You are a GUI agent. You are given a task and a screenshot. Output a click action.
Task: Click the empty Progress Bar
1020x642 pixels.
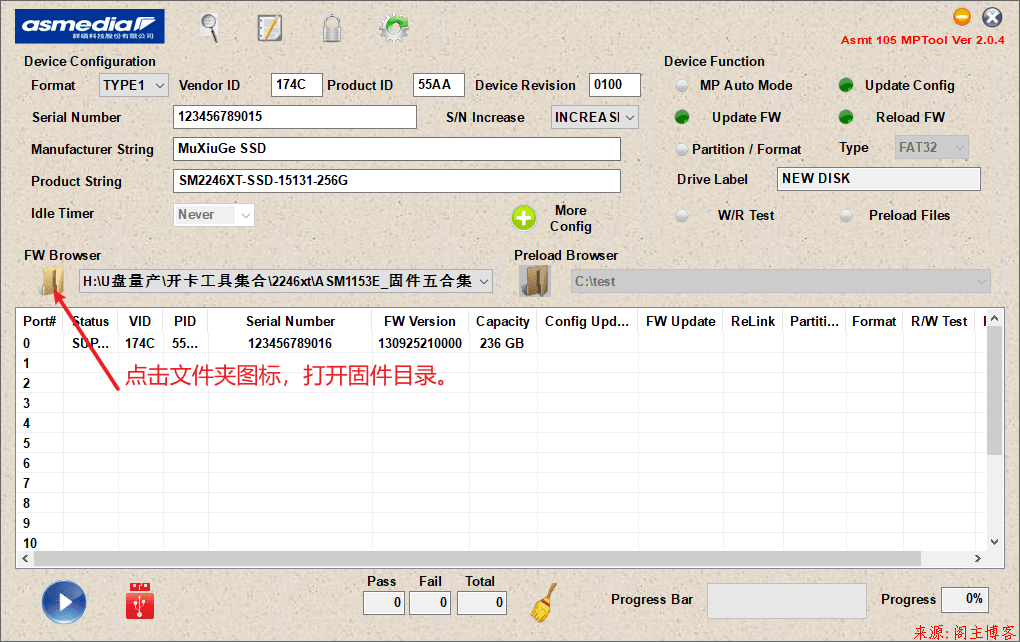786,600
